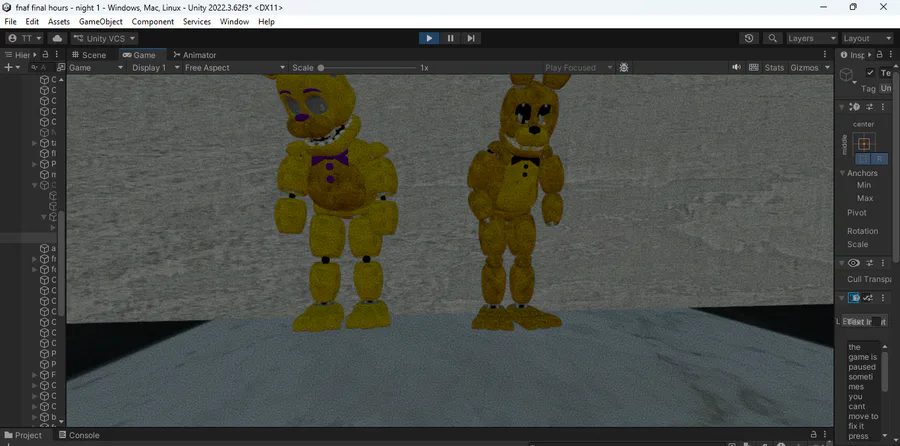Open the Window menu

point(234,22)
